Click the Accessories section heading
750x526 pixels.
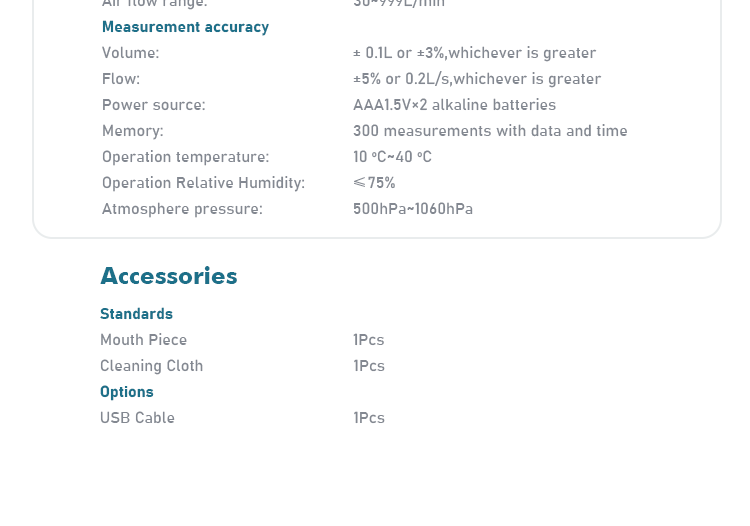tap(169, 276)
